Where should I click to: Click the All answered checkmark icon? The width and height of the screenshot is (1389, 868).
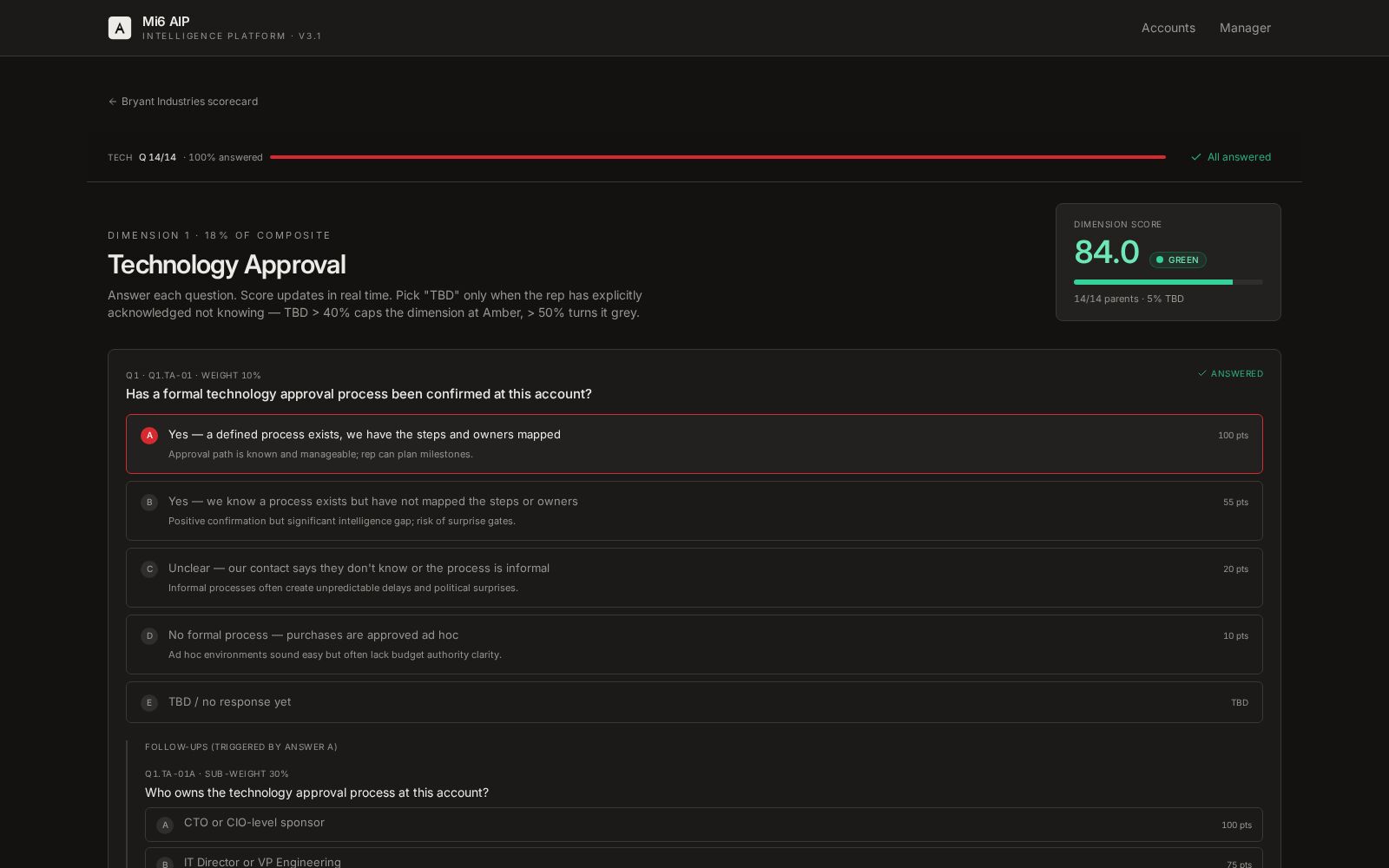(x=1196, y=157)
